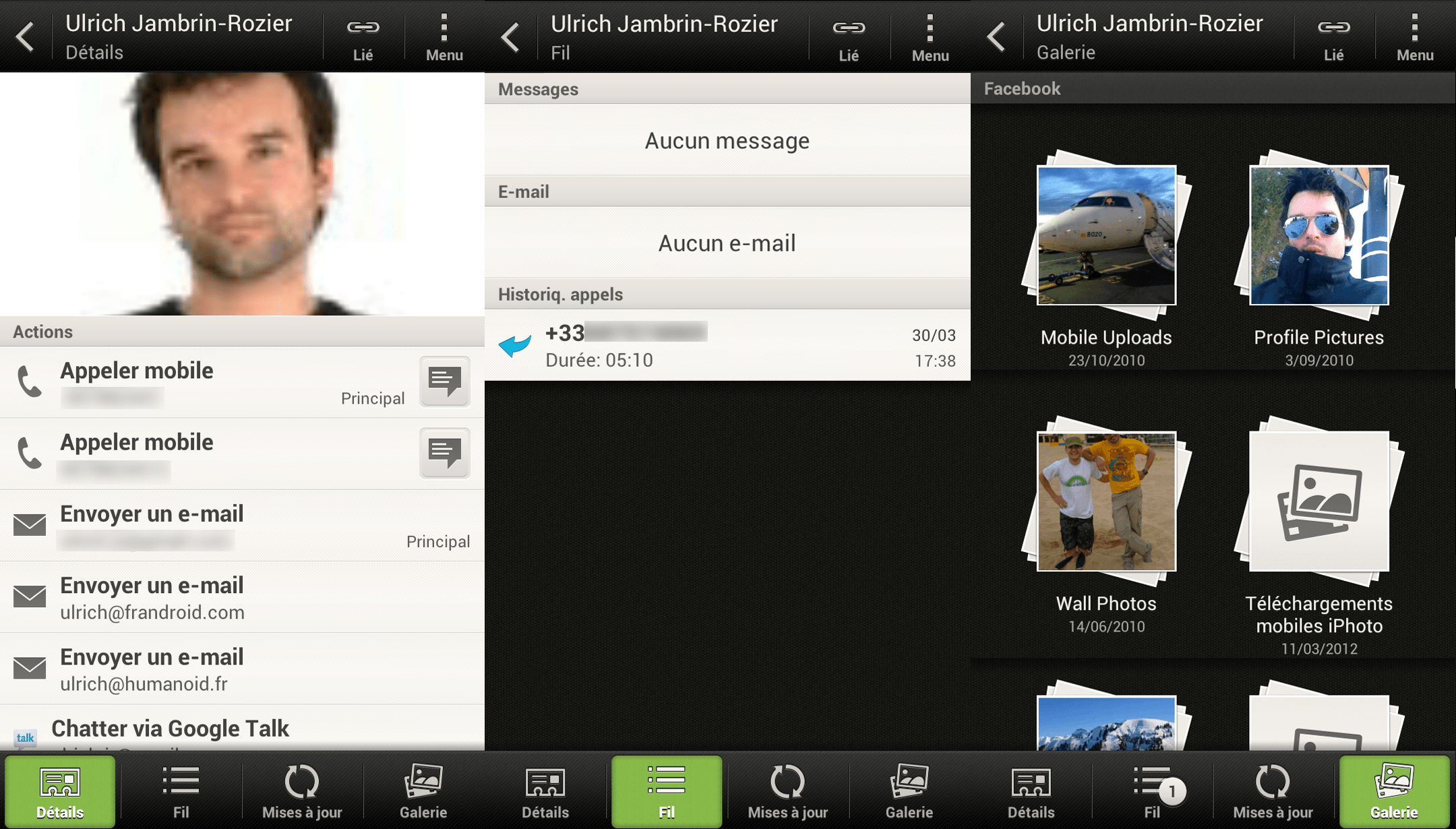
Task: Tap contact name in the Détails header
Action: click(179, 24)
